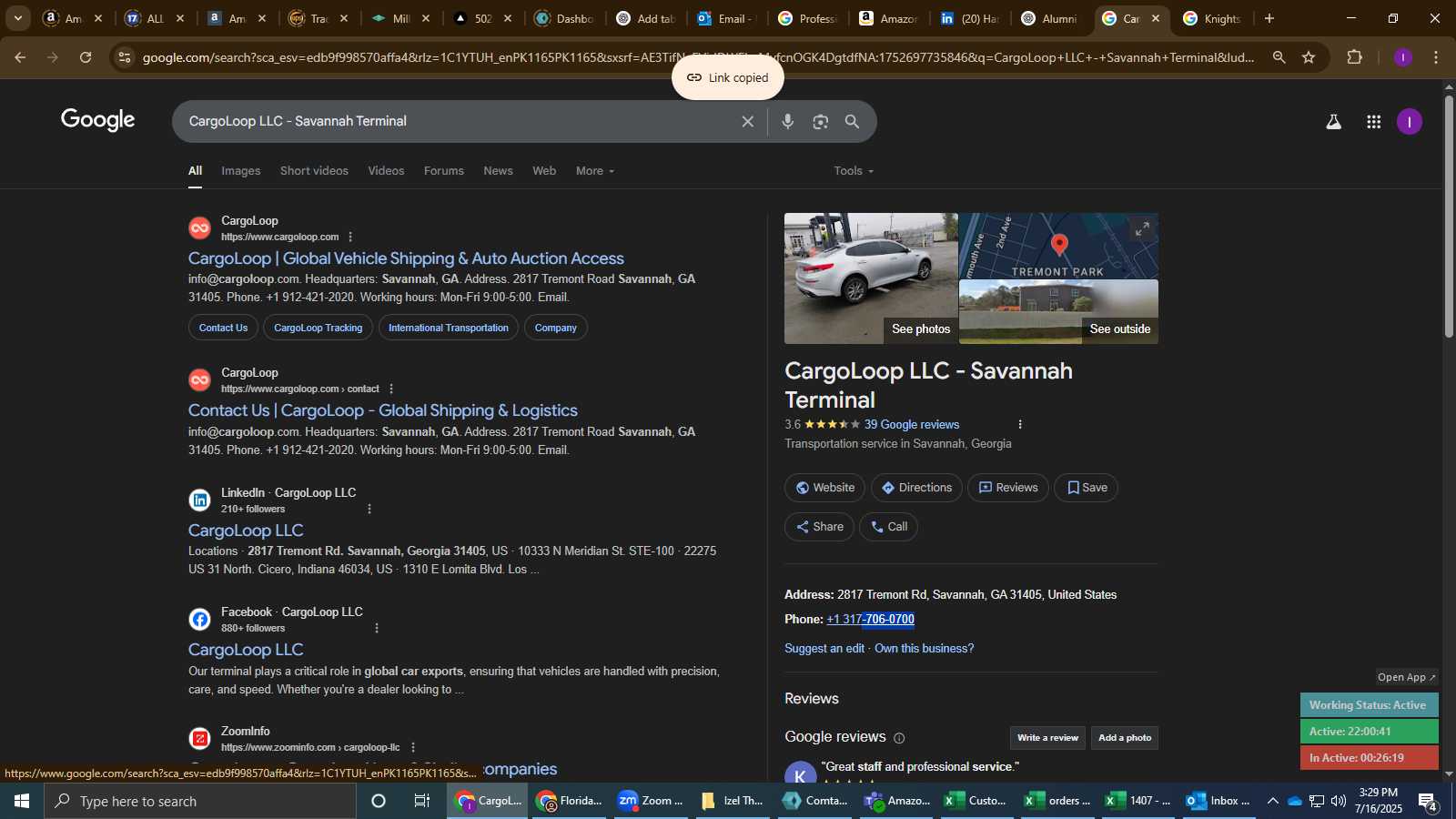Show info icon beside Google reviews heading
This screenshot has height=819, width=1456.
pyautogui.click(x=899, y=738)
